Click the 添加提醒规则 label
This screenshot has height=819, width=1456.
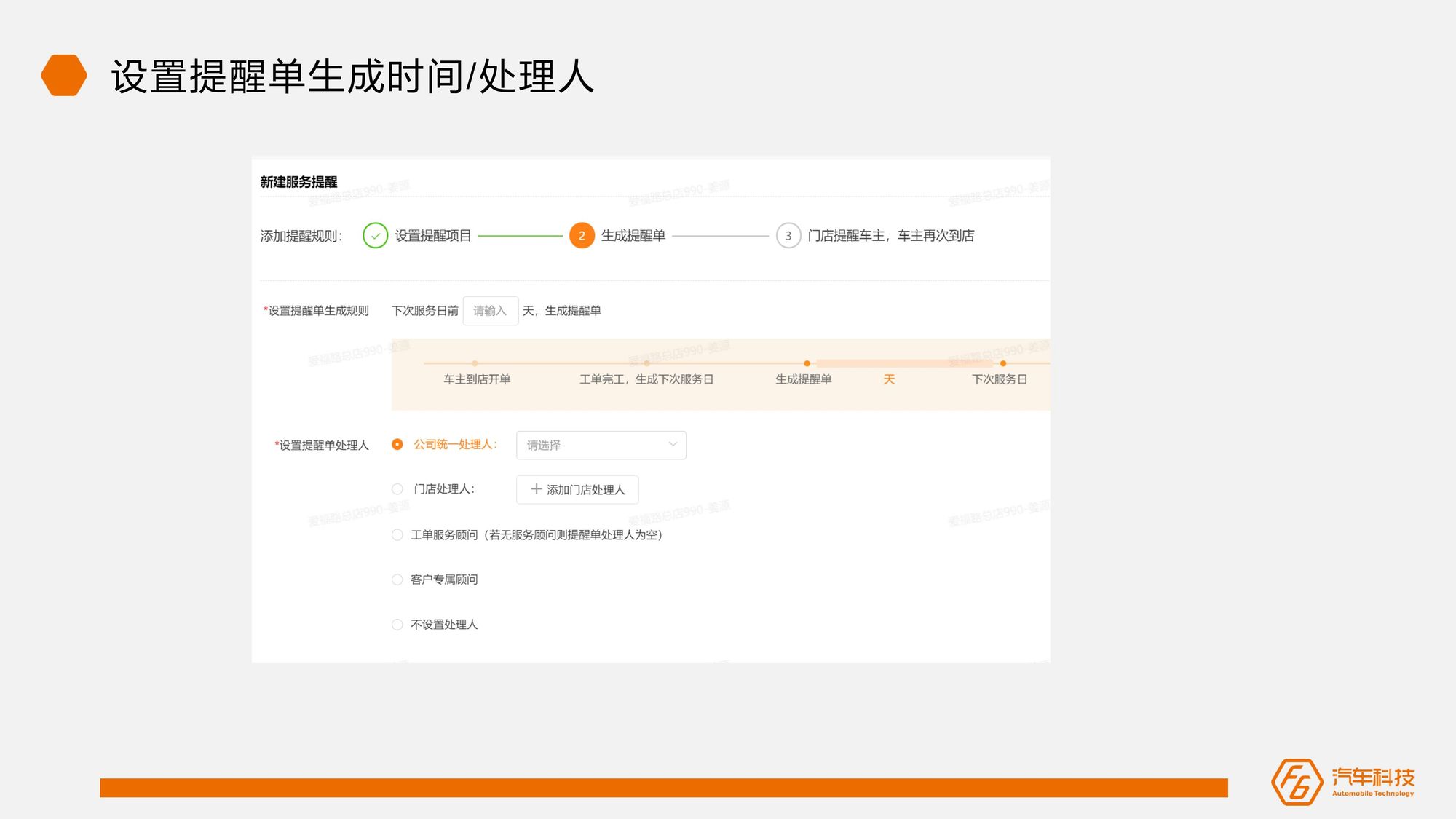[301, 236]
